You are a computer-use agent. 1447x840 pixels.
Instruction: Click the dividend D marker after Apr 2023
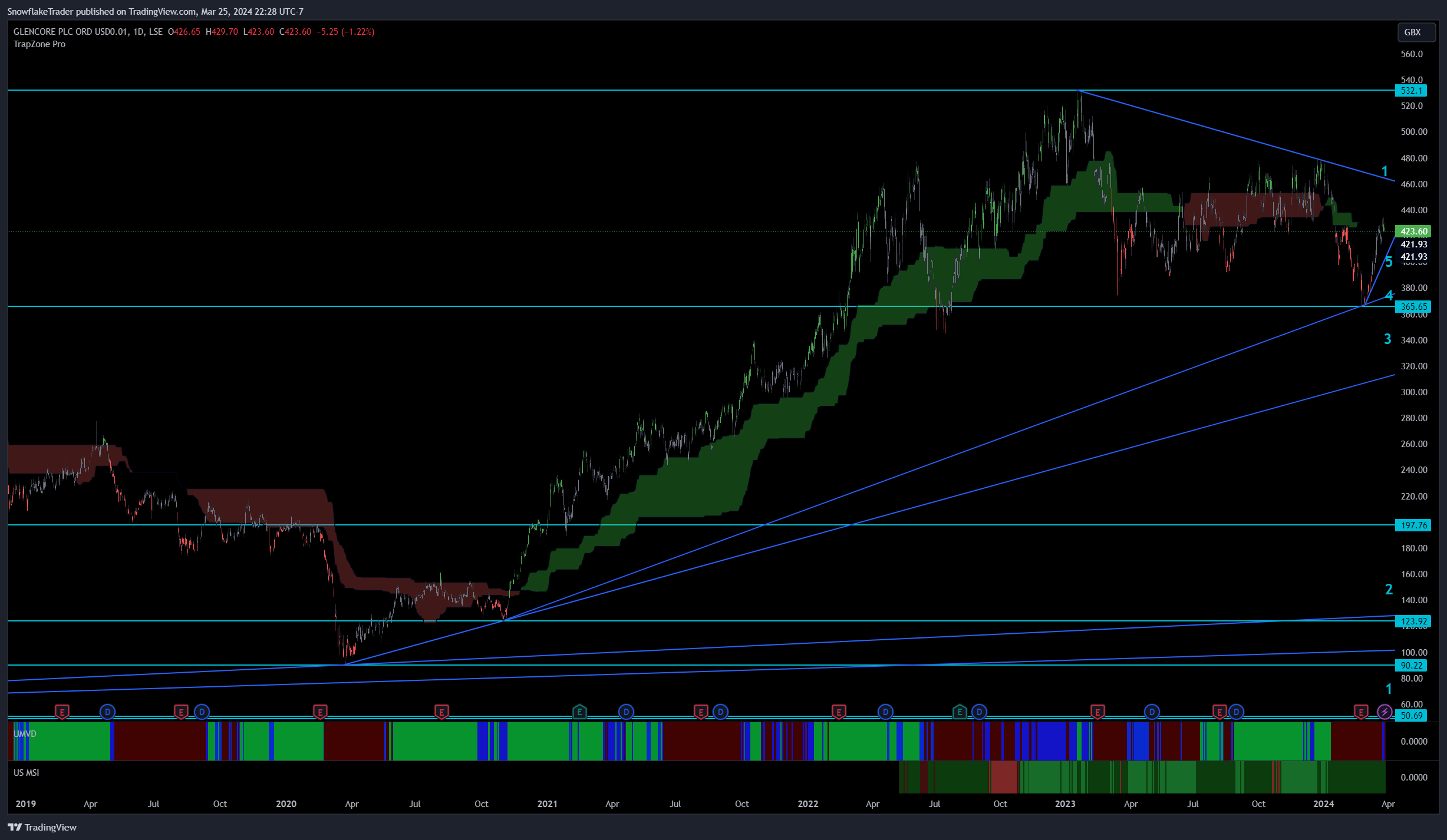(1152, 712)
